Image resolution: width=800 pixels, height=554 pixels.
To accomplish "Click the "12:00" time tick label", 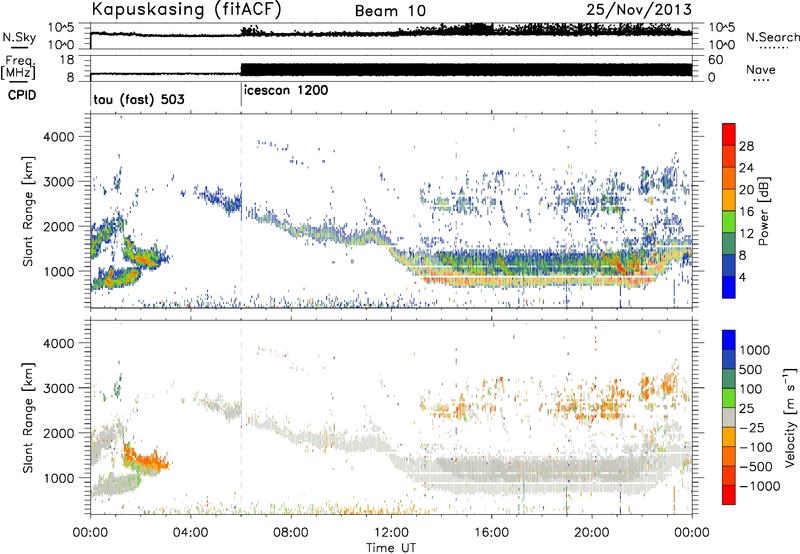I will [391, 533].
